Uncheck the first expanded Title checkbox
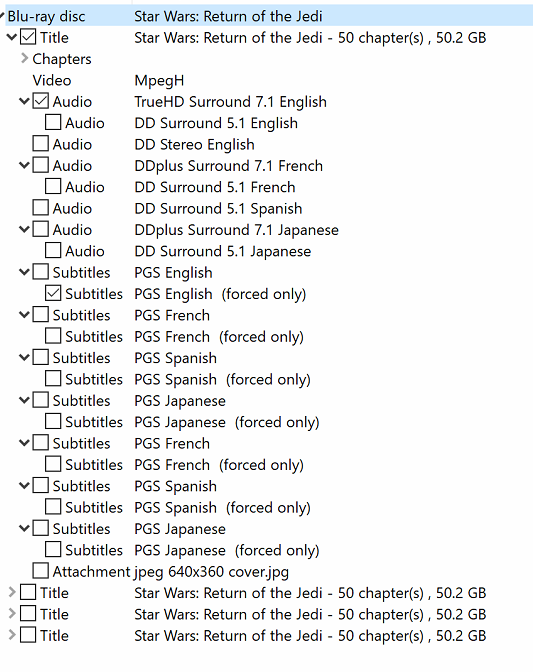Viewport: 533px width, 672px height. pos(28,37)
